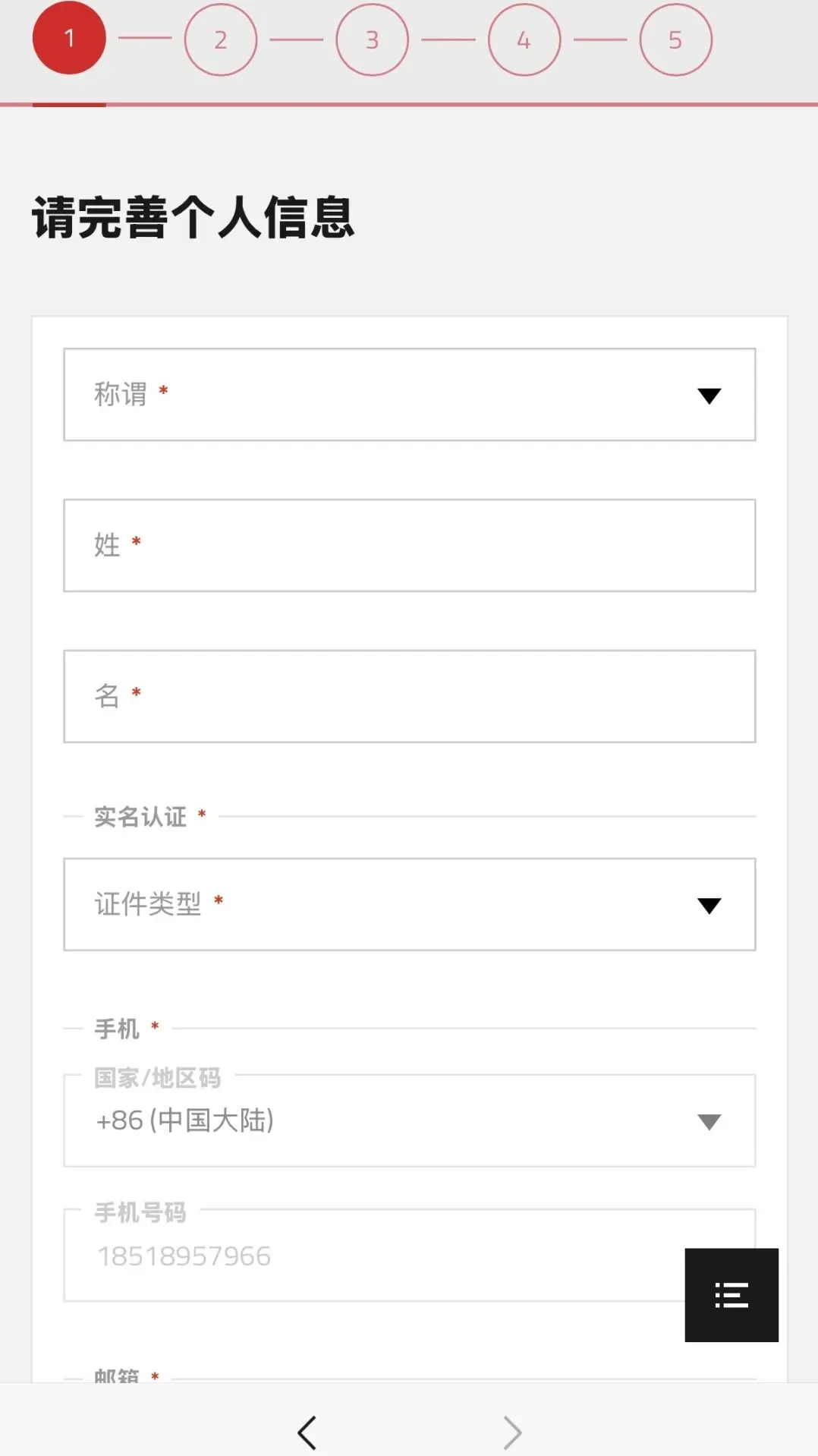The image size is (818, 1456).
Task: Focus the 名 input field
Action: pyautogui.click(x=410, y=696)
